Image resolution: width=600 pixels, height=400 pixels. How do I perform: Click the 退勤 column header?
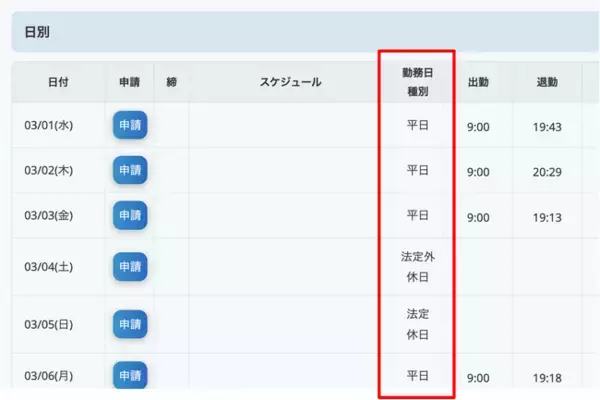tap(547, 82)
